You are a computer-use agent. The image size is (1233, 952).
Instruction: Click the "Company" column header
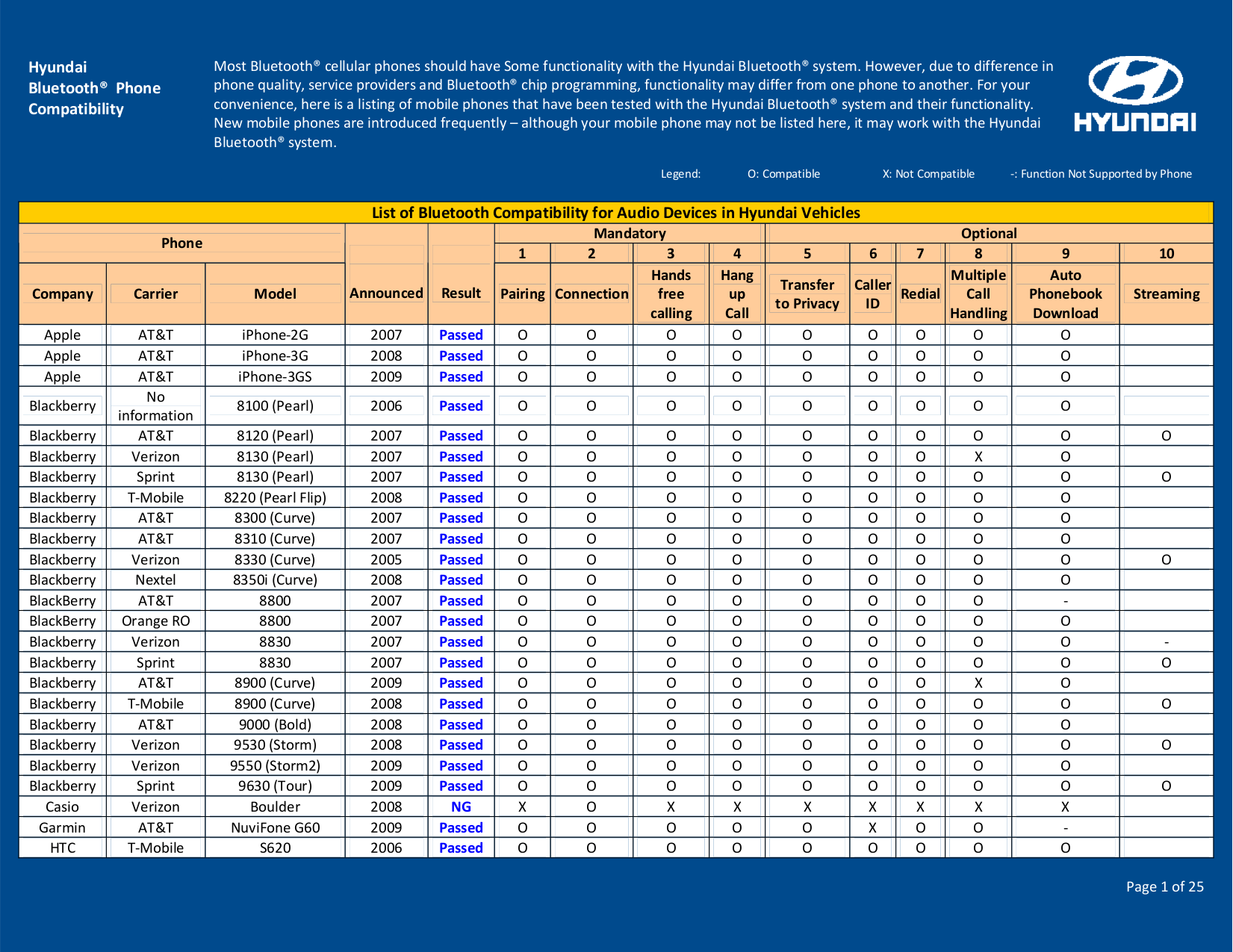click(62, 293)
